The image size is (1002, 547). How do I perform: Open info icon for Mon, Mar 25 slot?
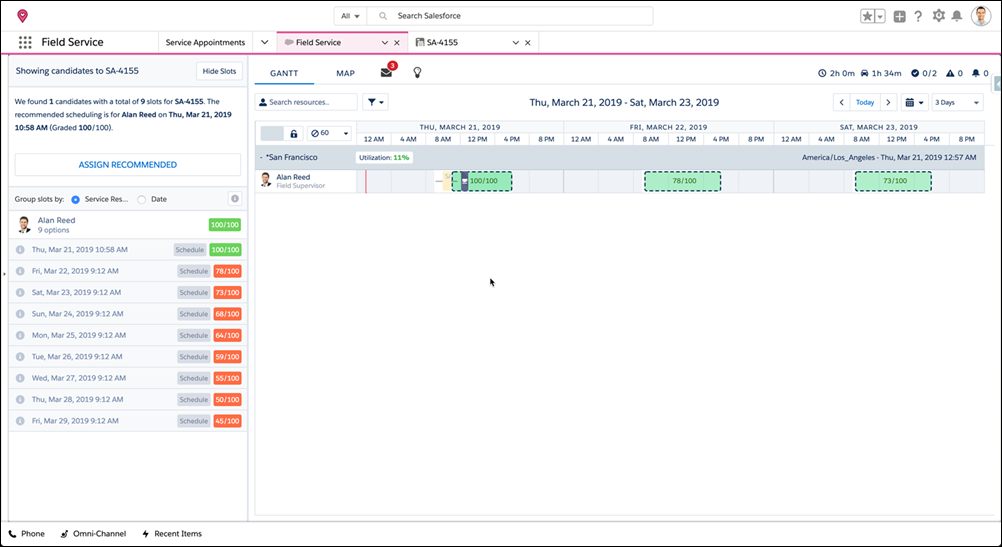(x=20, y=335)
